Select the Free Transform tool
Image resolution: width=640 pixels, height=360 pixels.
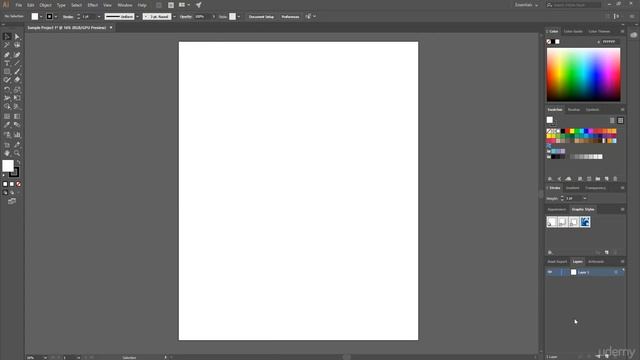[17, 98]
